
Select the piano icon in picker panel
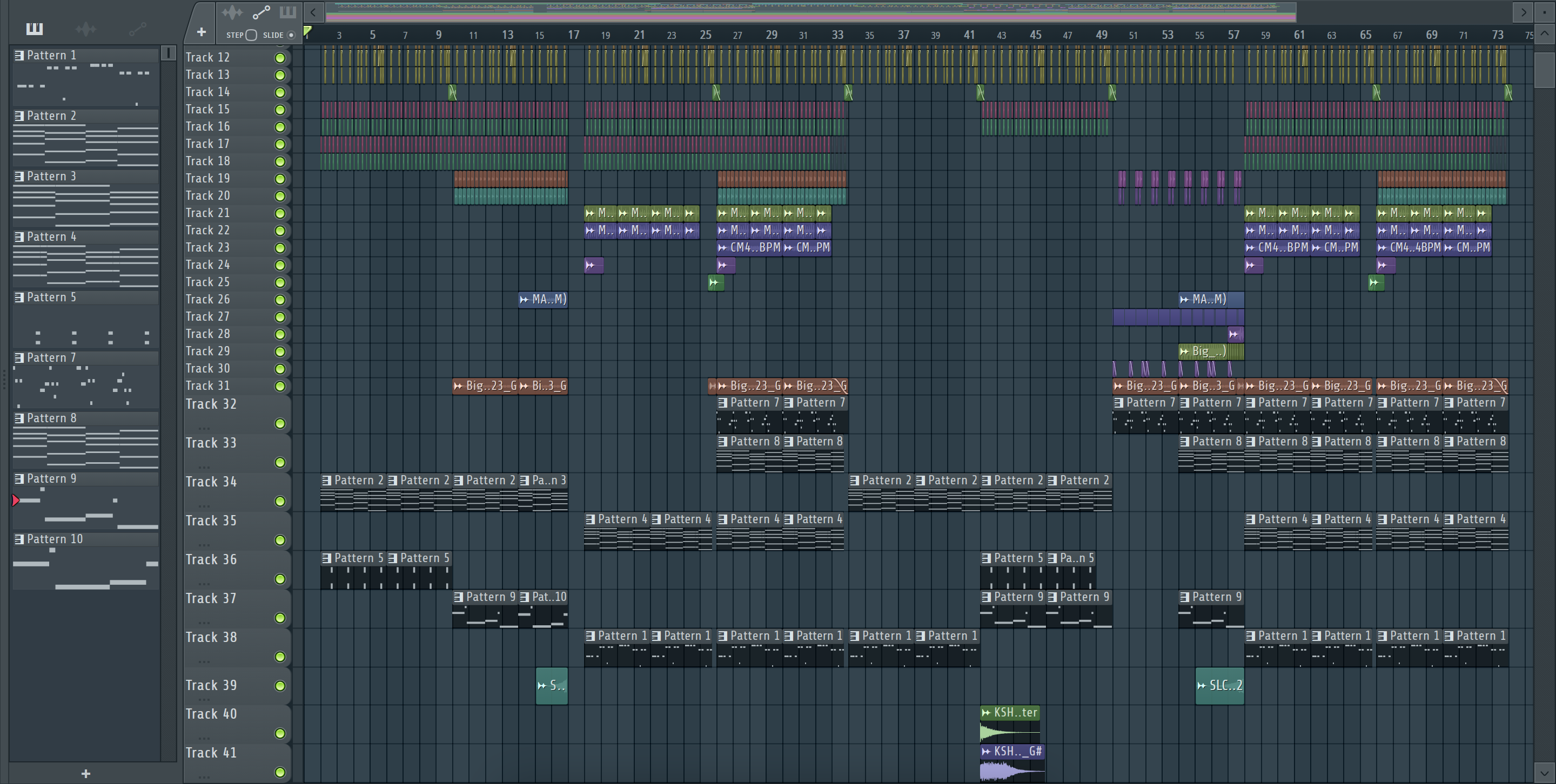coord(35,29)
